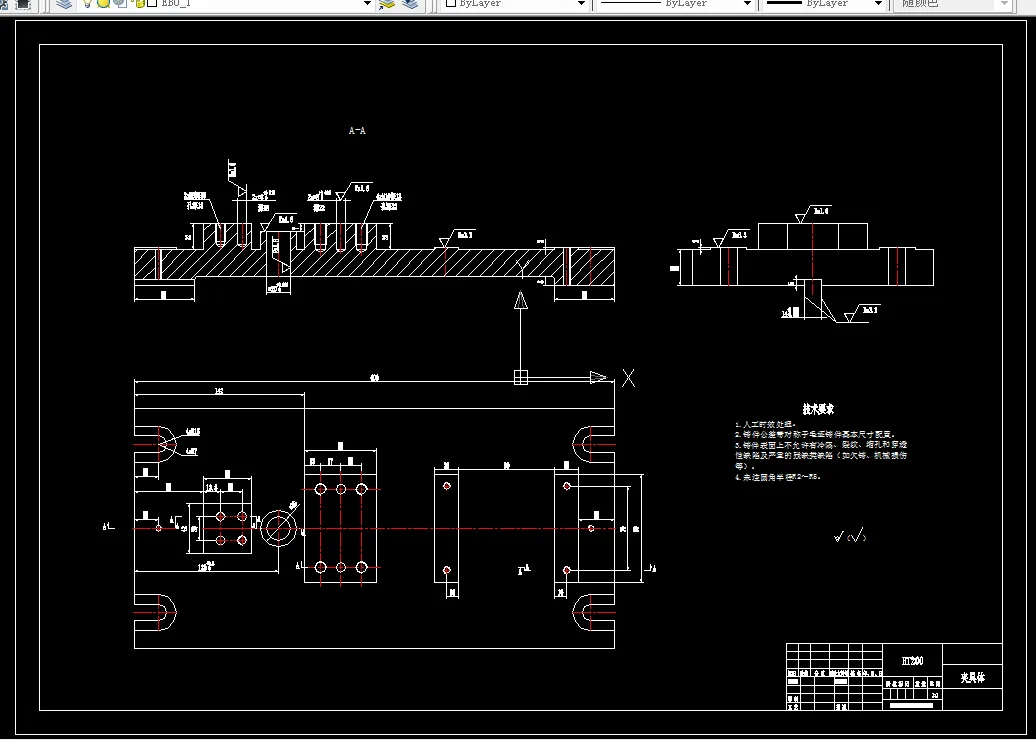Click the UCS origin square icon
Screen dimensions: 1036x740
tap(521, 377)
